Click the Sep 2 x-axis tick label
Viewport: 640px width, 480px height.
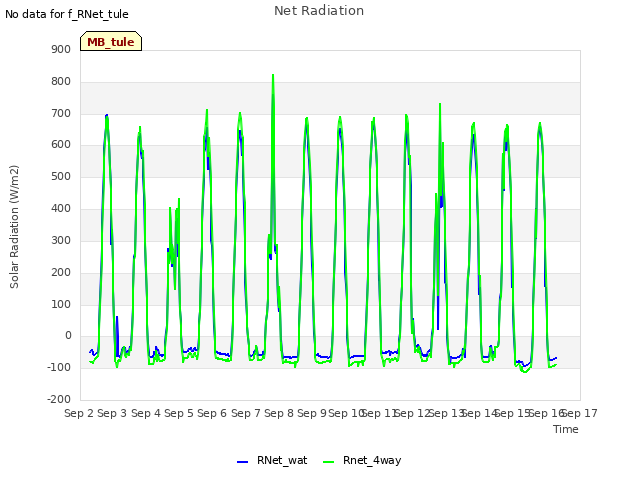pos(79,413)
